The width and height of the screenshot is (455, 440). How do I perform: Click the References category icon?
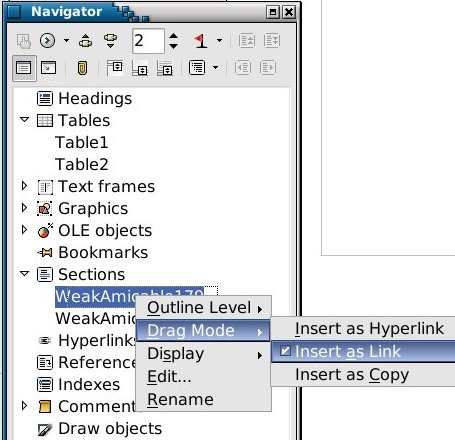(x=45, y=363)
